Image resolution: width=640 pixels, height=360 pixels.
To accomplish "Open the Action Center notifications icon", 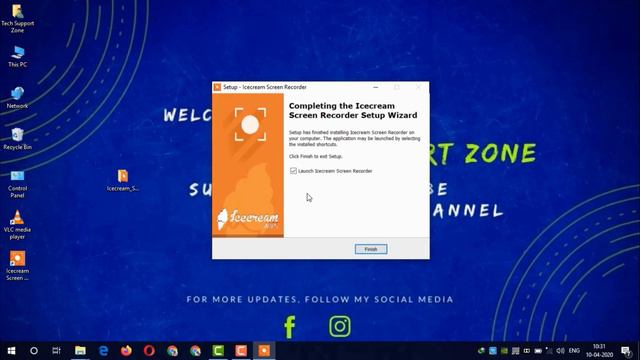I will coord(626,351).
